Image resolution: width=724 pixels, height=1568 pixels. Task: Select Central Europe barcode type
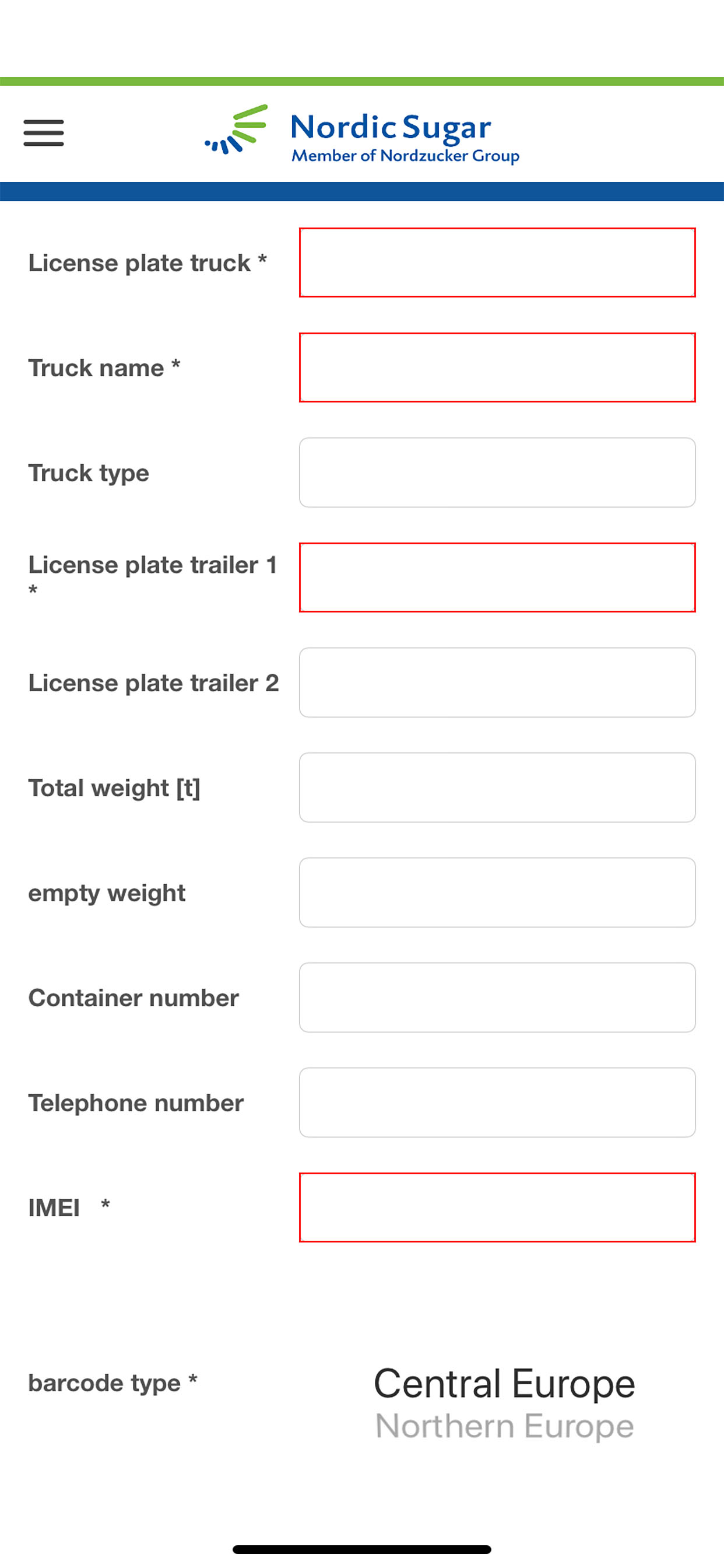point(504,1382)
